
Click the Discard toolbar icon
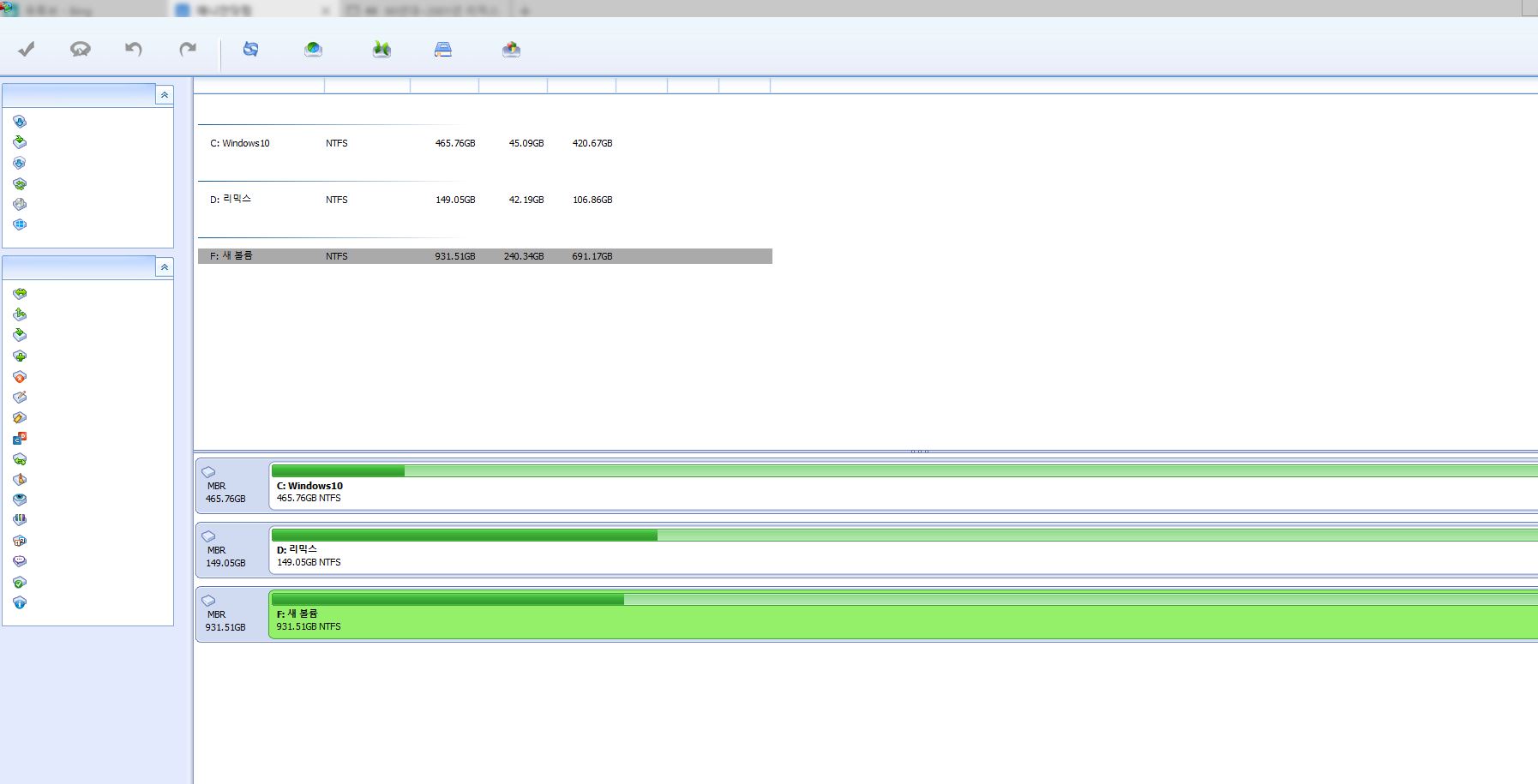click(x=81, y=49)
